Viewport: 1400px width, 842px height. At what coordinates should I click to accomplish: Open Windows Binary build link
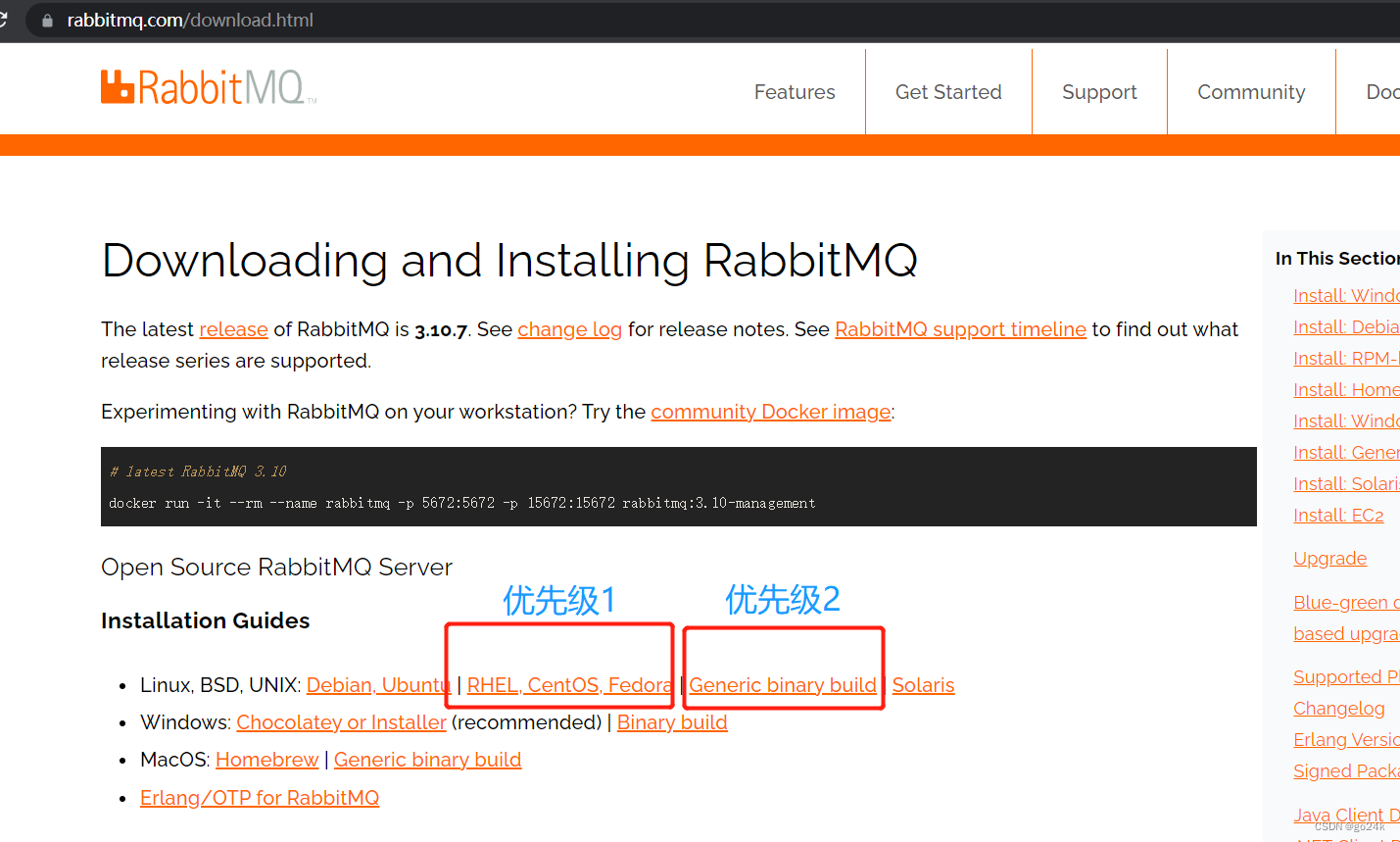[672, 722]
